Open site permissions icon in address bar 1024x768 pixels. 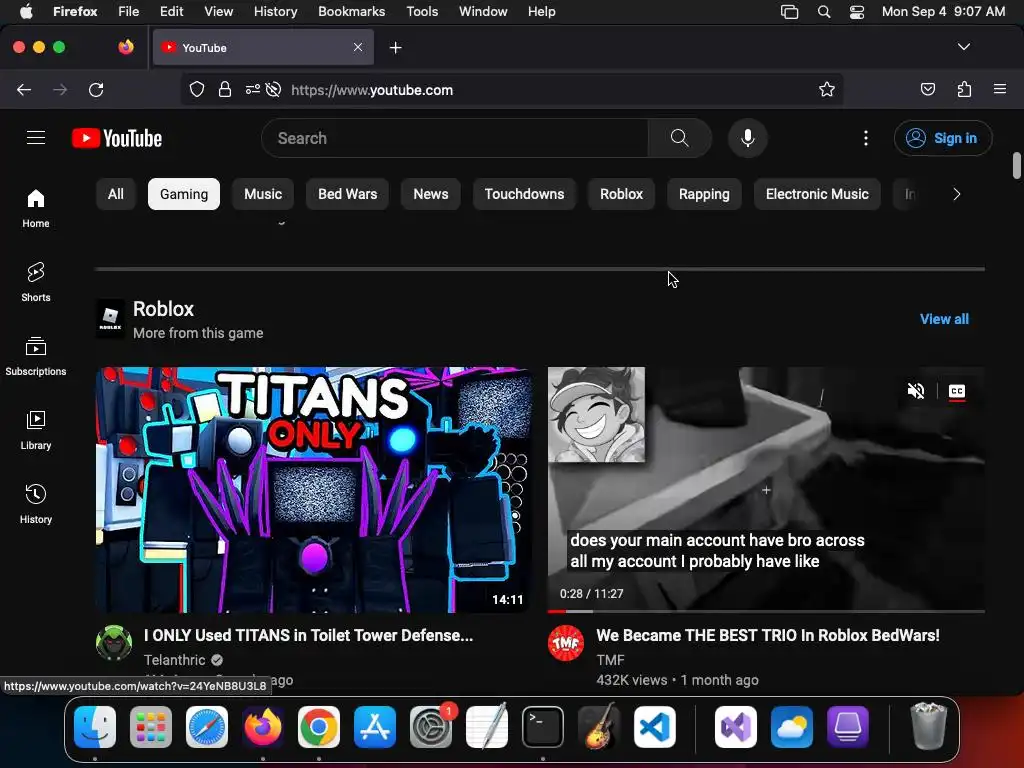(x=253, y=89)
